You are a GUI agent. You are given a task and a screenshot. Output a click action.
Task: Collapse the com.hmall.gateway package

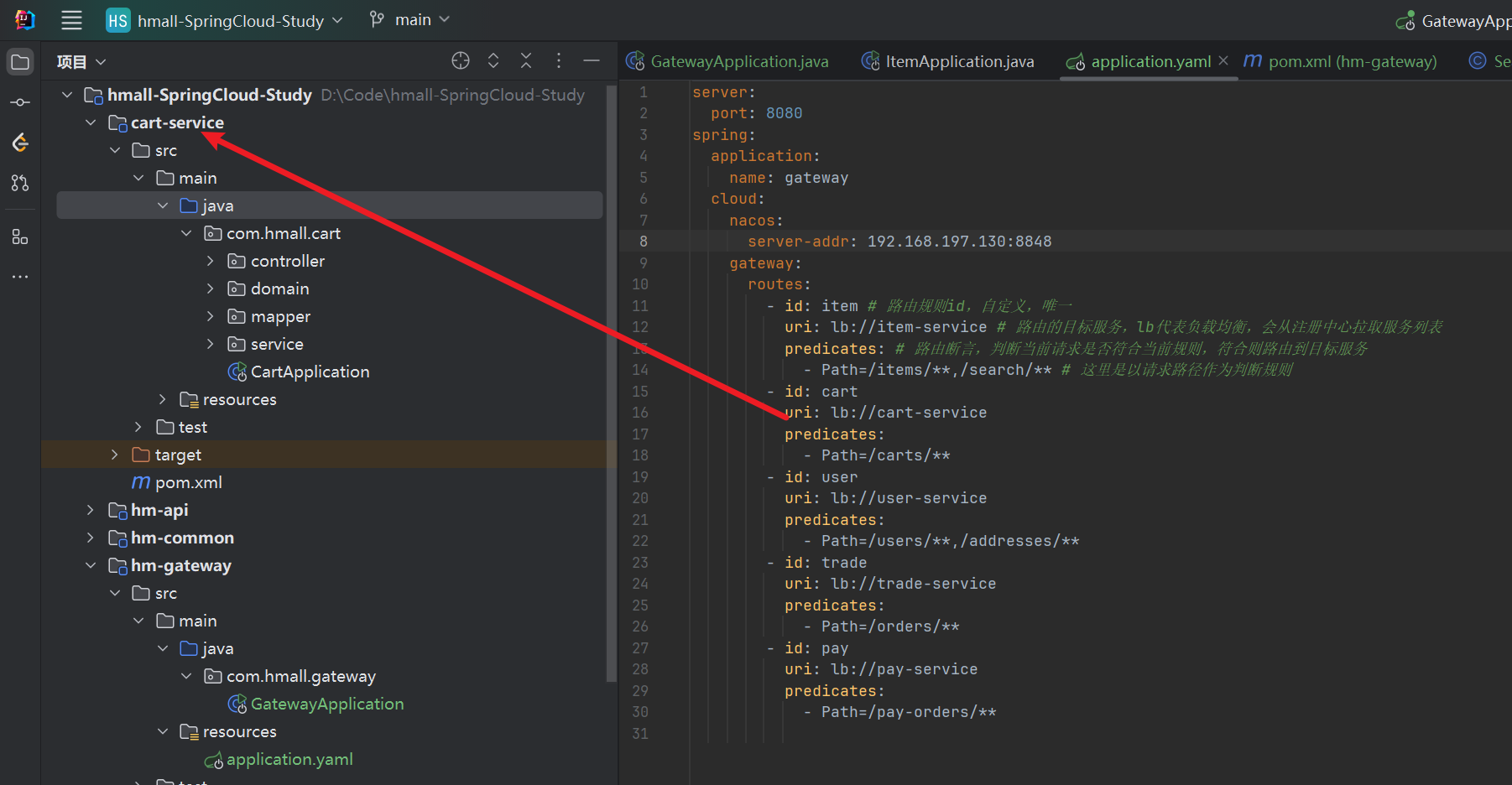coord(186,676)
